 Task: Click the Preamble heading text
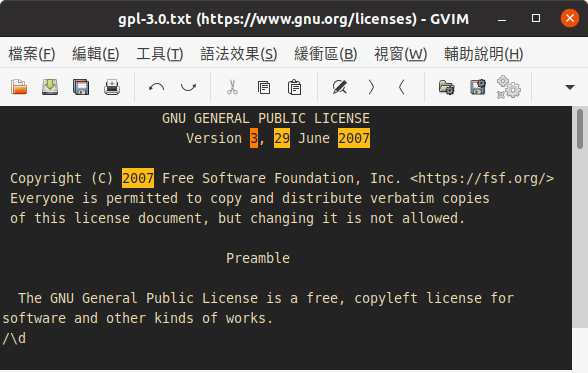(x=258, y=258)
